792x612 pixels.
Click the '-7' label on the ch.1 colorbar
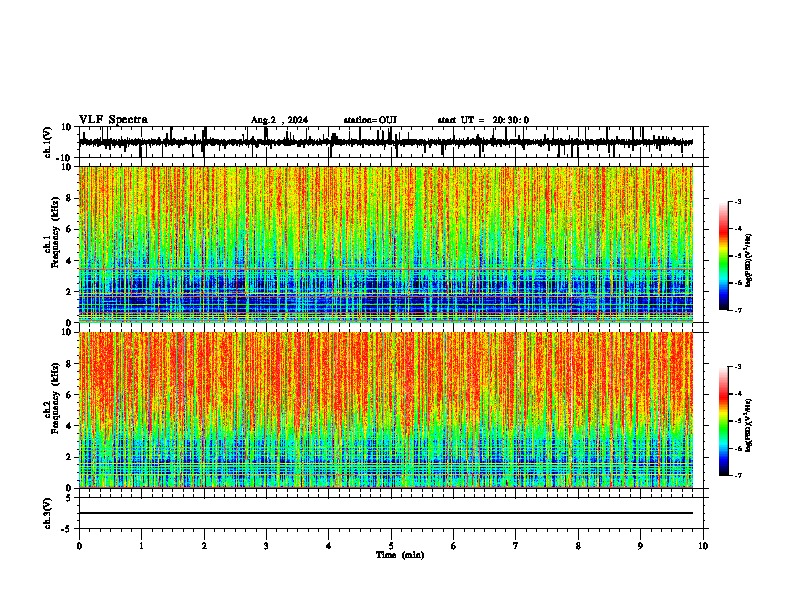coord(737,310)
